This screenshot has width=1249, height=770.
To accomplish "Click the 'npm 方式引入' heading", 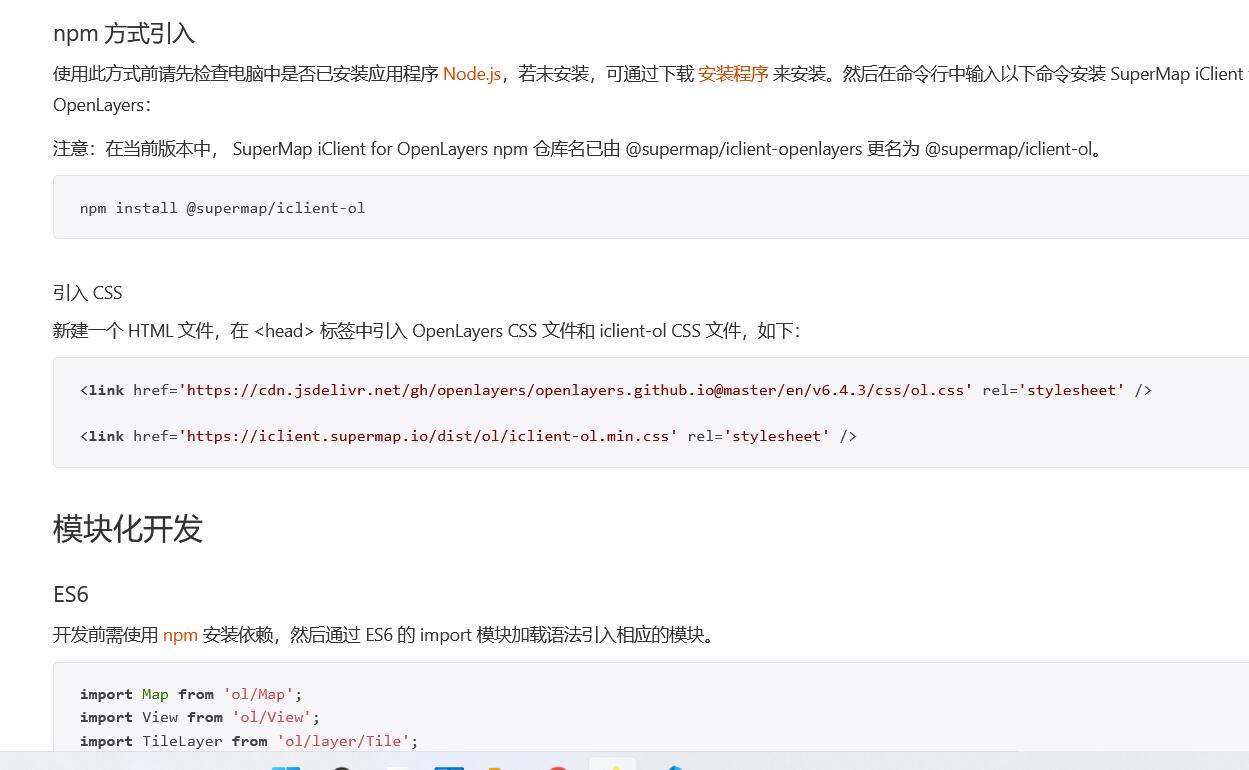I will click(x=124, y=33).
